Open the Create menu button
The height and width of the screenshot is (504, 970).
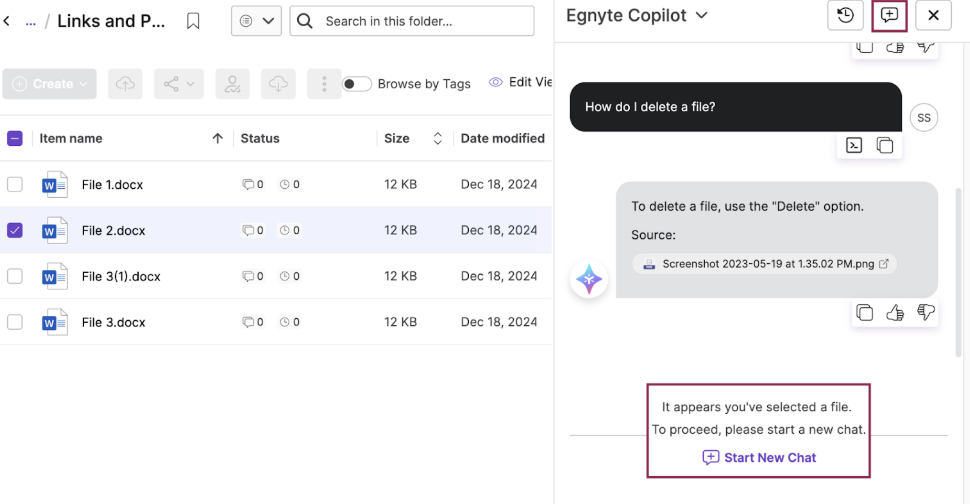[x=49, y=83]
